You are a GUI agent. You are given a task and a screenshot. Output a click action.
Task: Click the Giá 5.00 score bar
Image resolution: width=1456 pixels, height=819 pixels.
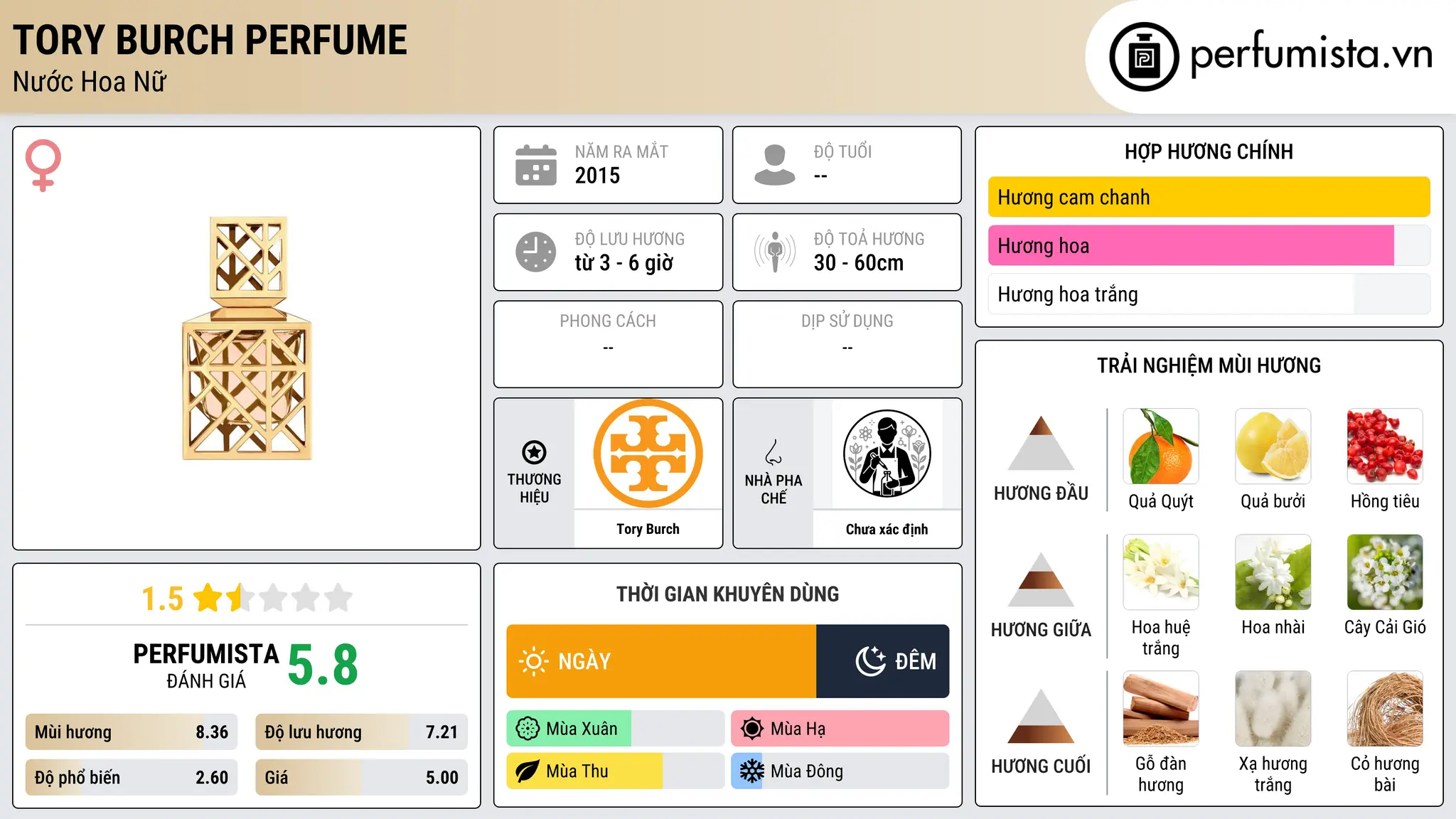point(361,778)
